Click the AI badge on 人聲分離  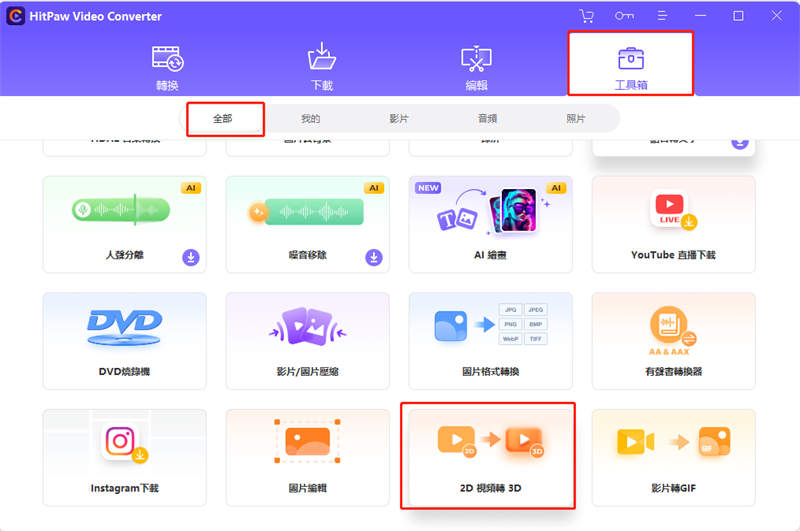(x=191, y=188)
